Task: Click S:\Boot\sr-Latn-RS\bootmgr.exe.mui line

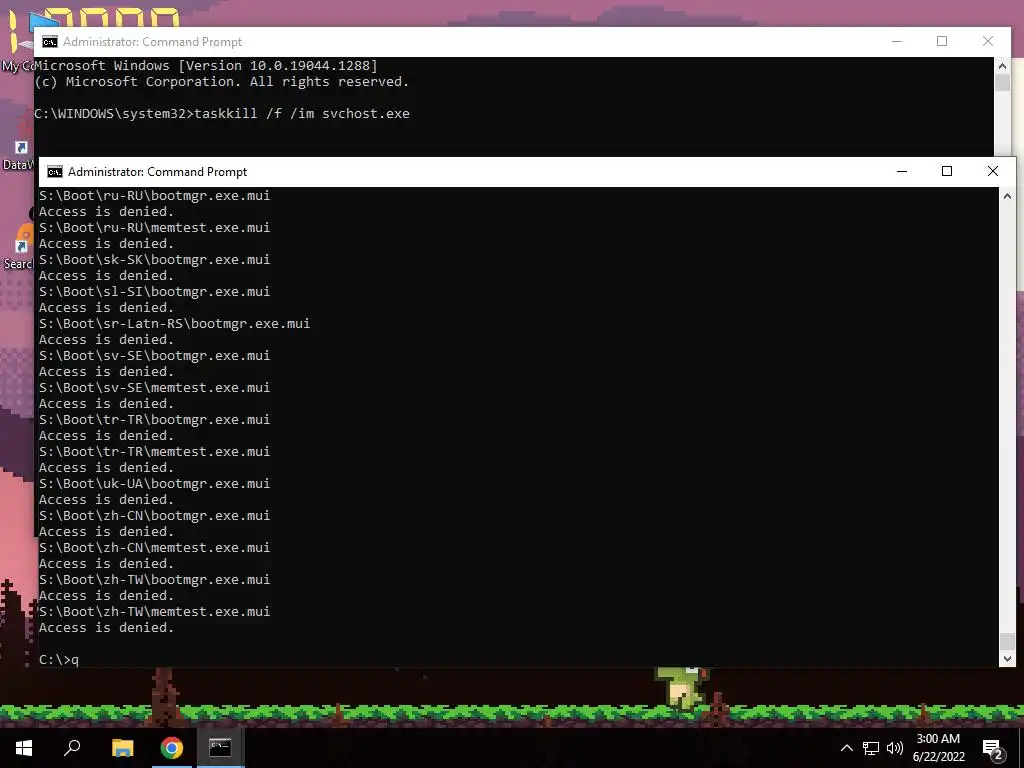Action: click(174, 323)
